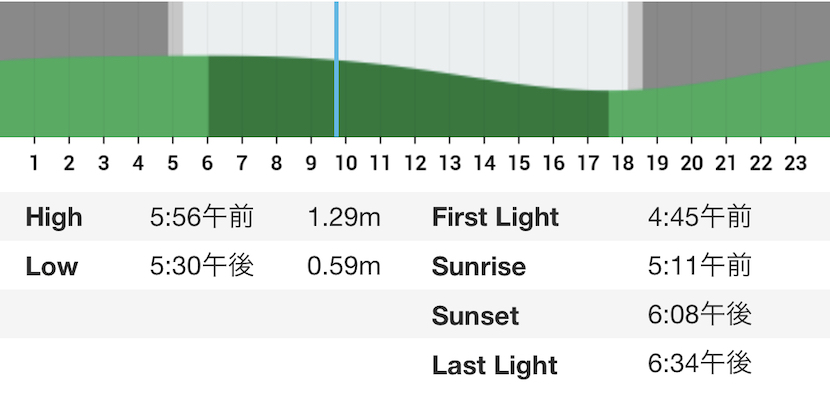Click the Low tide row label
830x401 pixels.
click(52, 266)
